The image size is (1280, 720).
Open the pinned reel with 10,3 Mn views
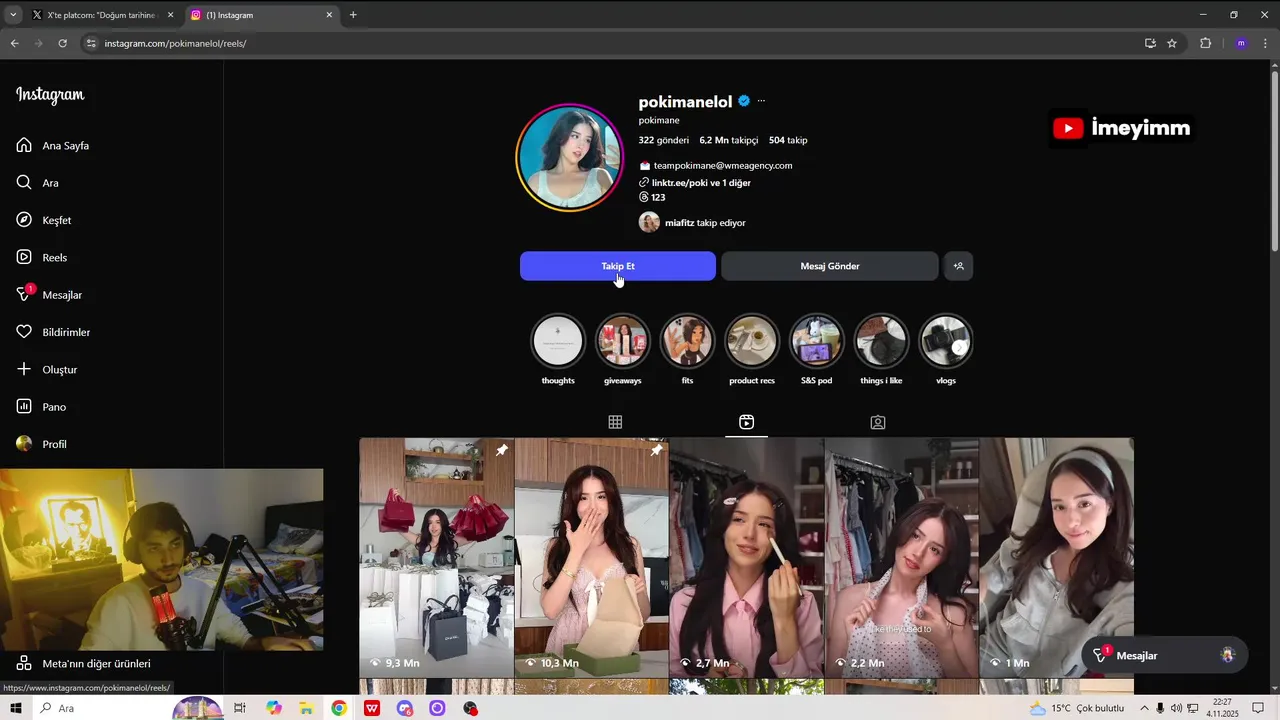[x=592, y=558]
